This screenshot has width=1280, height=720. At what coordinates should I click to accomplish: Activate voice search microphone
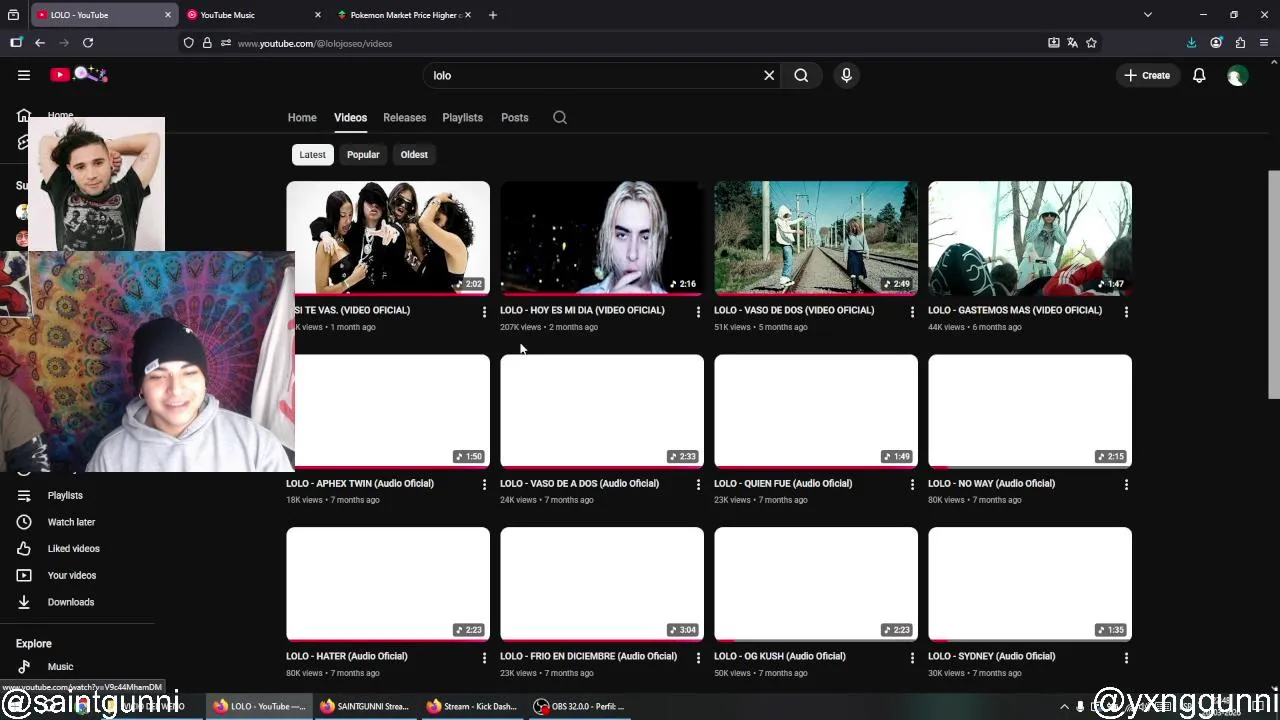coord(846,75)
